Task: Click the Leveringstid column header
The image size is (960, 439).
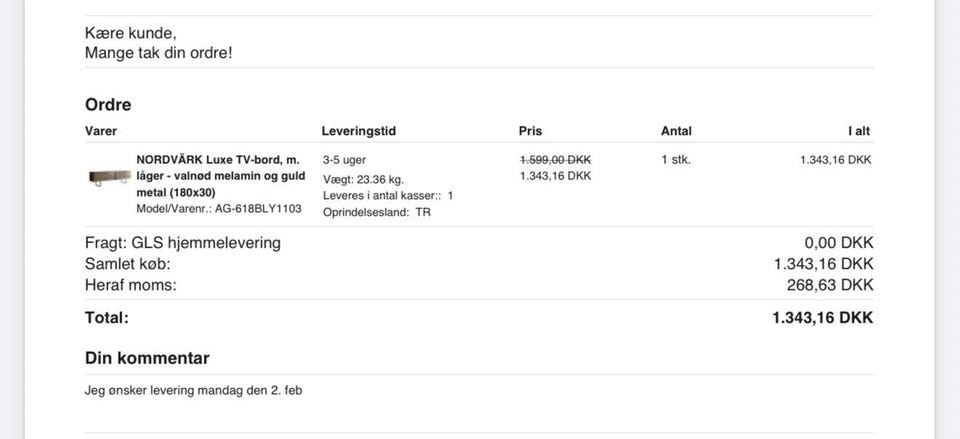Action: click(x=359, y=131)
